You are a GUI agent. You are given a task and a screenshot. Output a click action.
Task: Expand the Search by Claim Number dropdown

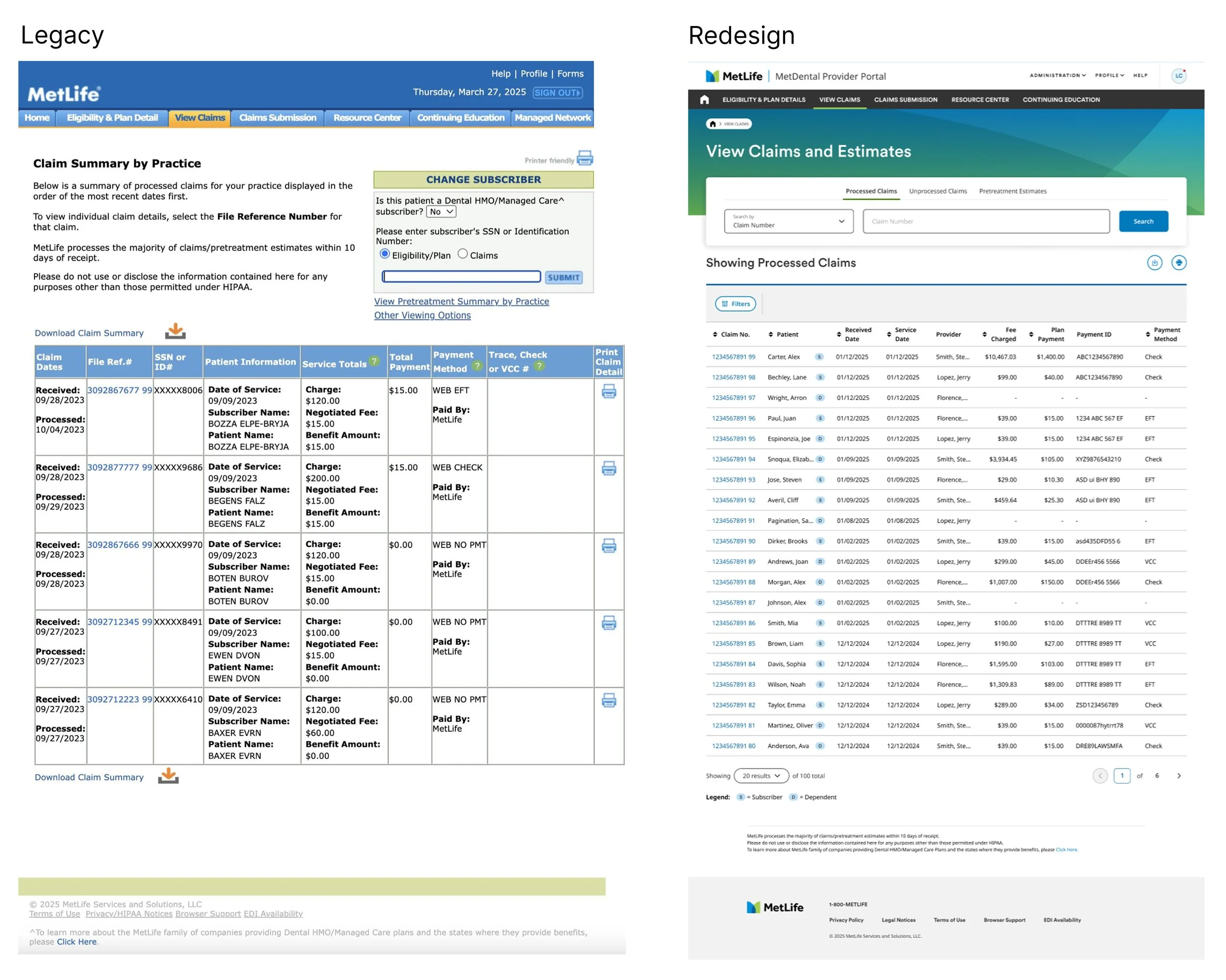point(788,221)
